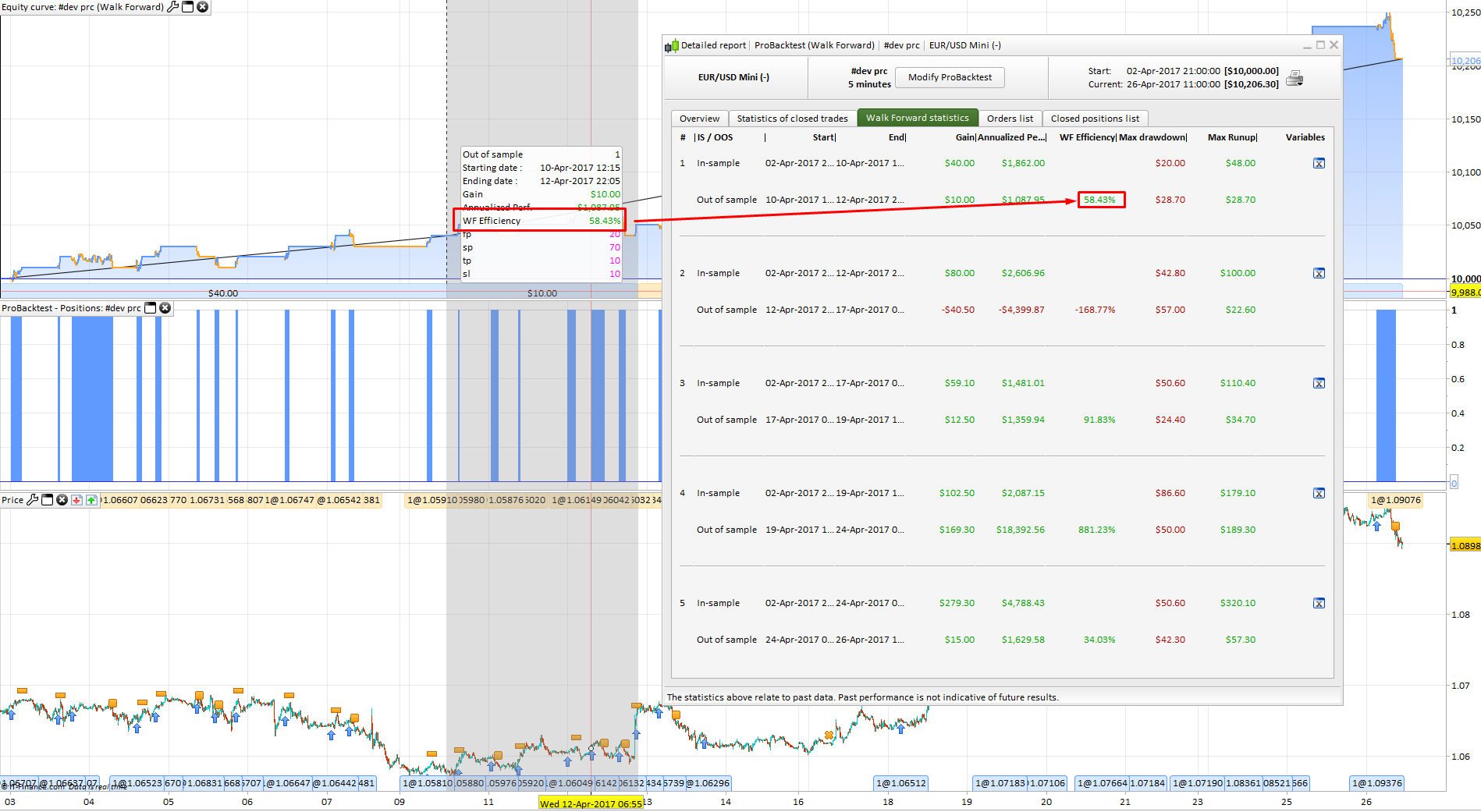
Task: Click the -$40.50 out of sample gain
Action: [x=958, y=310]
